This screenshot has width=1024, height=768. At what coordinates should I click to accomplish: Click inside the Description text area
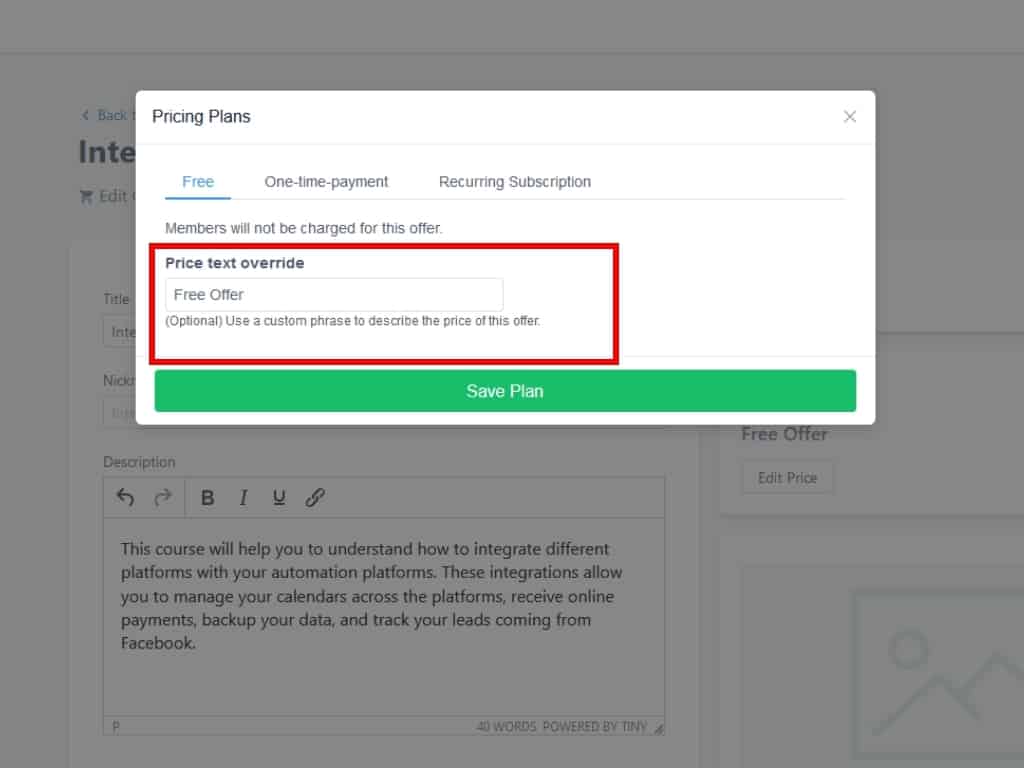click(x=383, y=620)
